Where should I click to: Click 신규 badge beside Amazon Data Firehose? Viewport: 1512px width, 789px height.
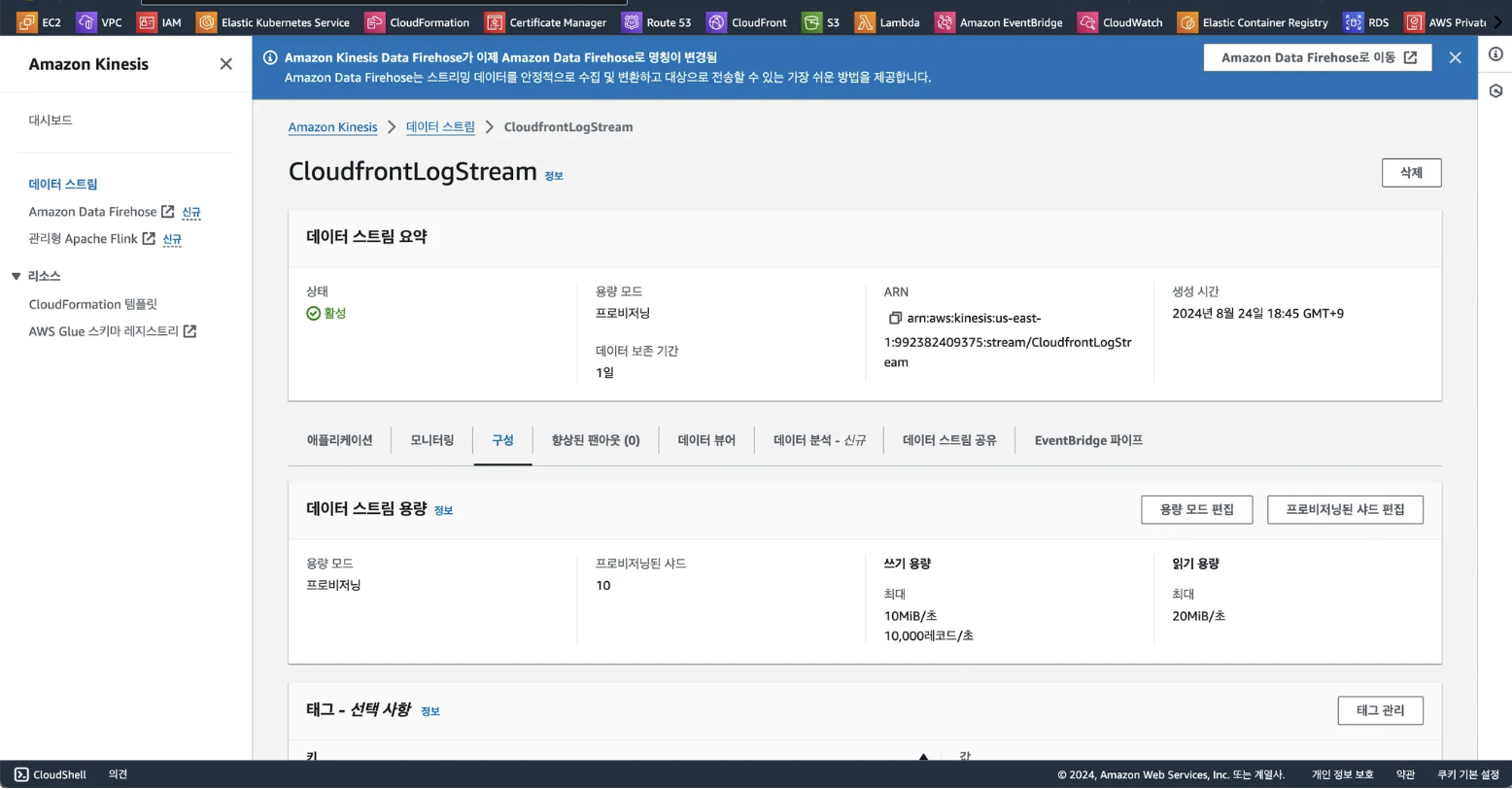(x=191, y=212)
